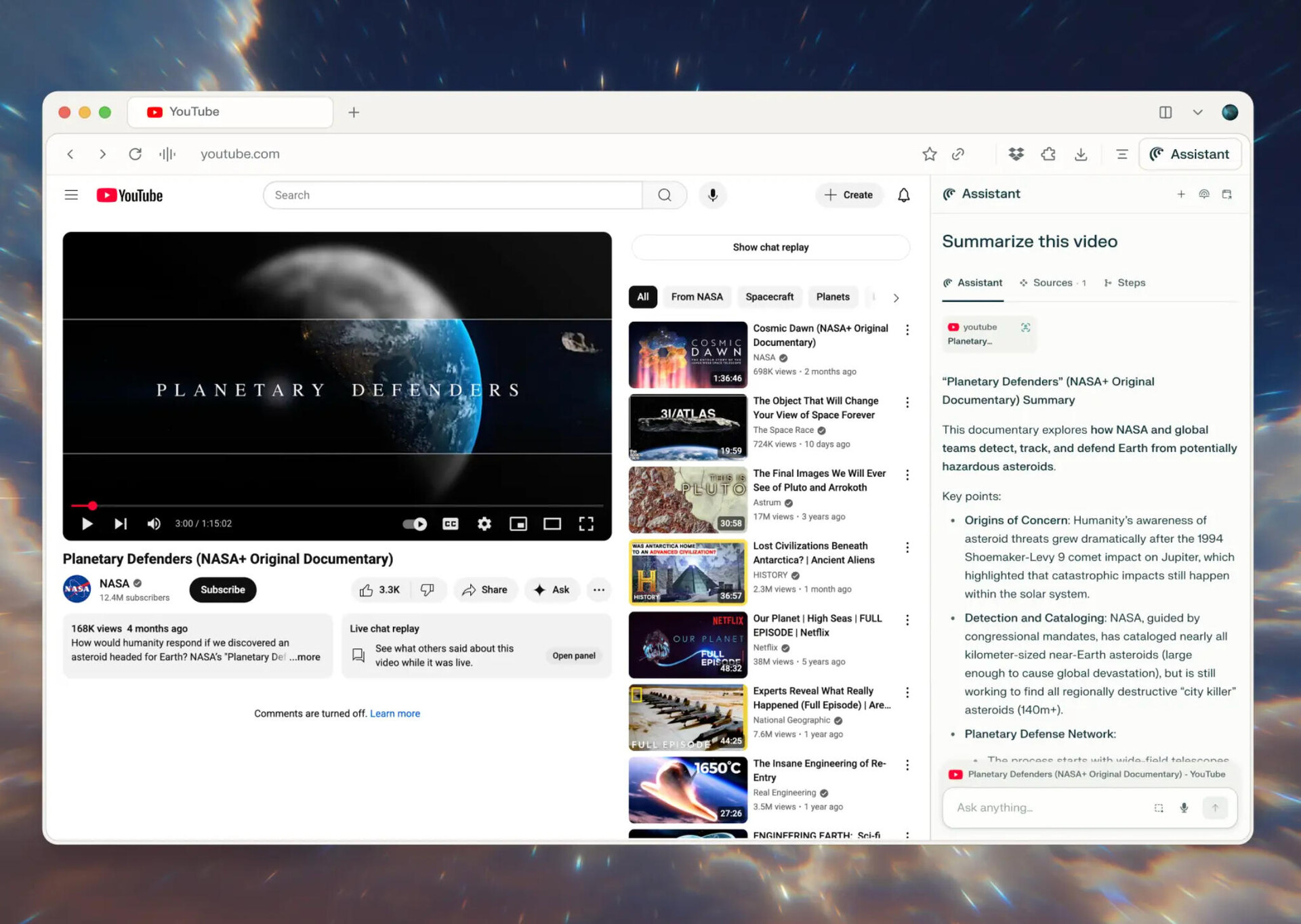
Task: Toggle closed captions on the video
Action: pyautogui.click(x=450, y=524)
